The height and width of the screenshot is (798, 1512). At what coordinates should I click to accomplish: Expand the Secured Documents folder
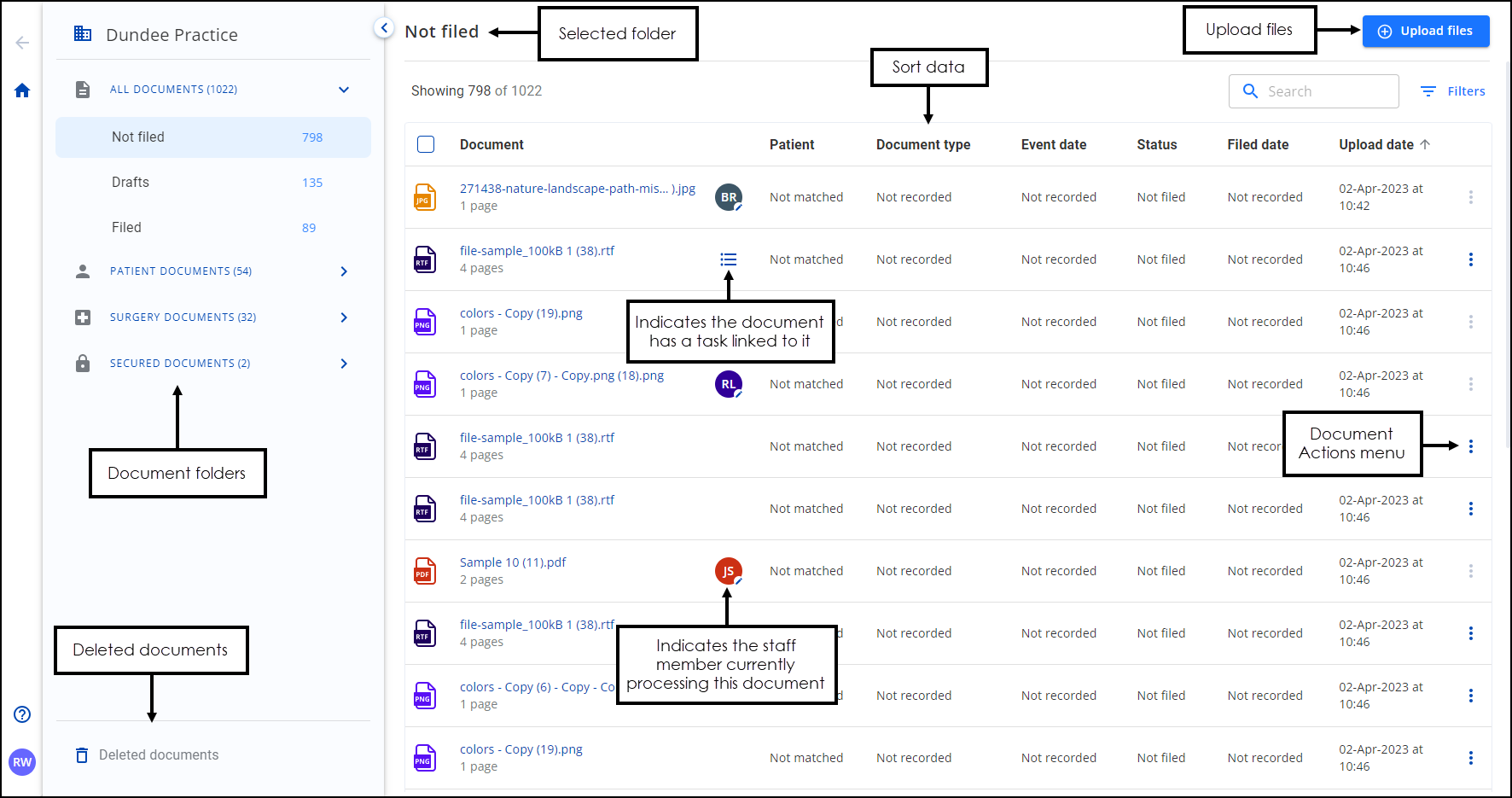click(344, 364)
